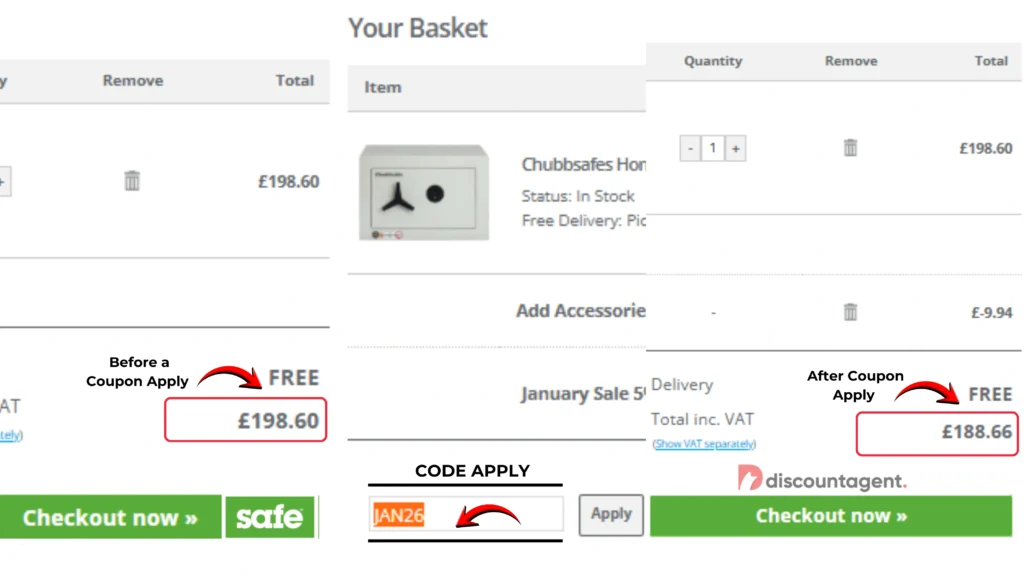Expand the Add Accessories row
Viewport: 1024px width, 576px height.
point(580,311)
